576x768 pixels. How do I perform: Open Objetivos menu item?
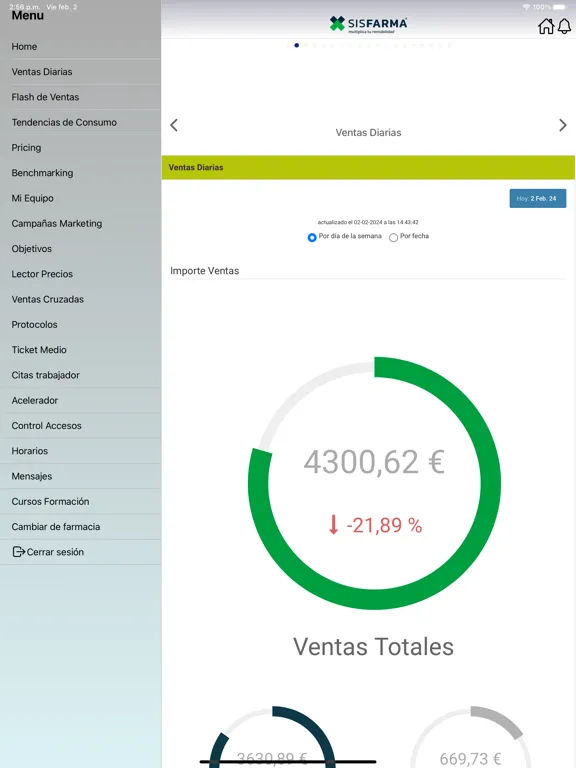(80, 249)
